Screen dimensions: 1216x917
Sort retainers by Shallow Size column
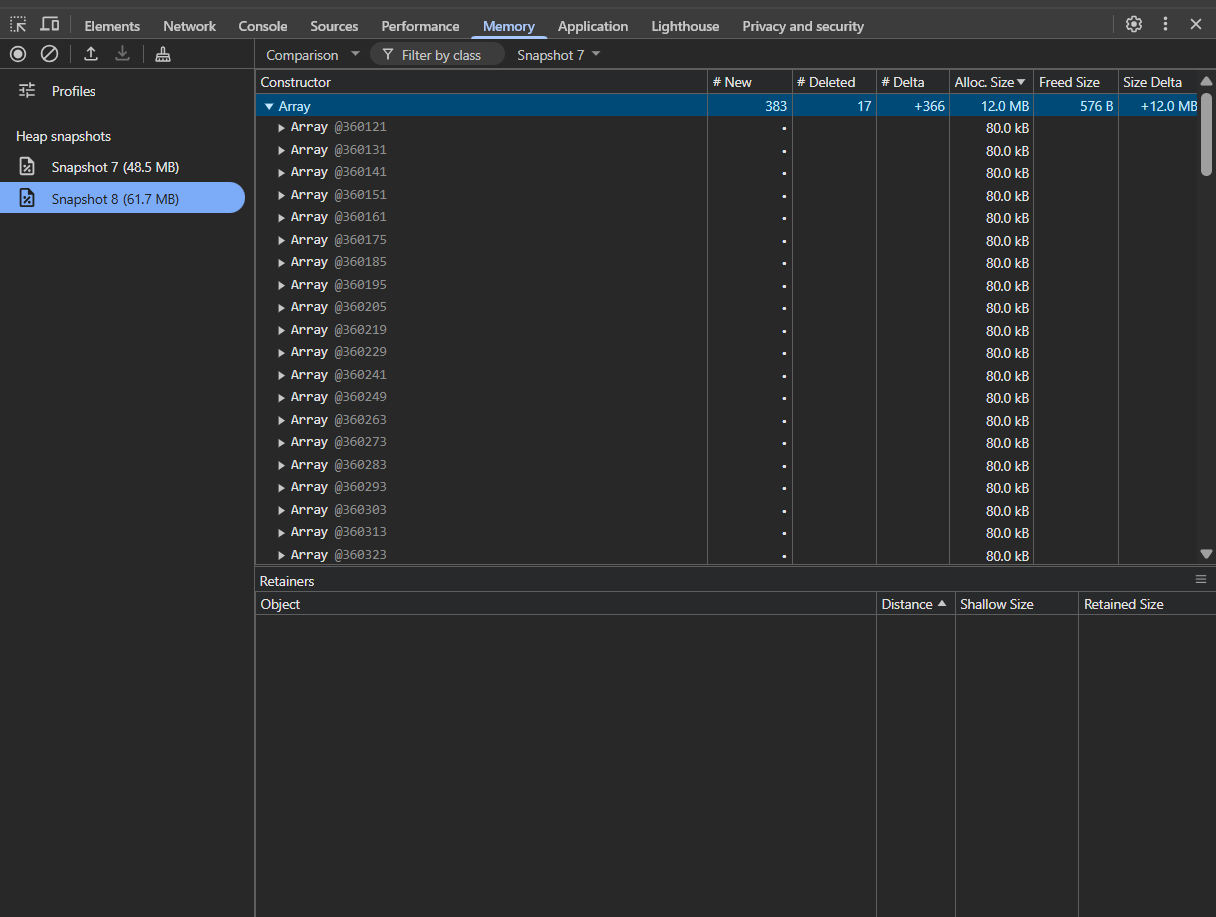coord(1017,604)
